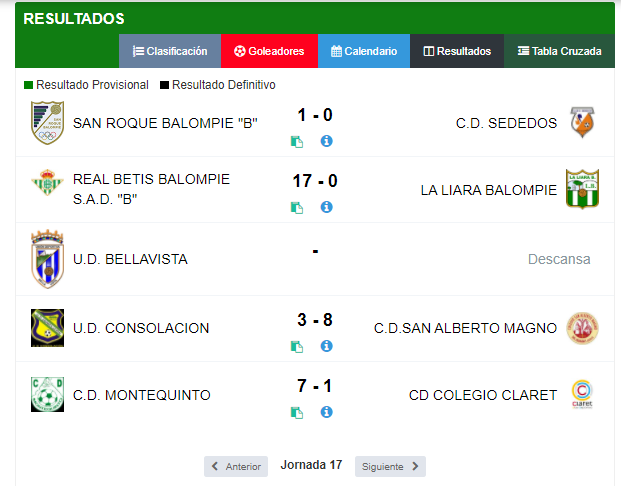Open the Goleadores tab
The height and width of the screenshot is (486, 621).
269,51
